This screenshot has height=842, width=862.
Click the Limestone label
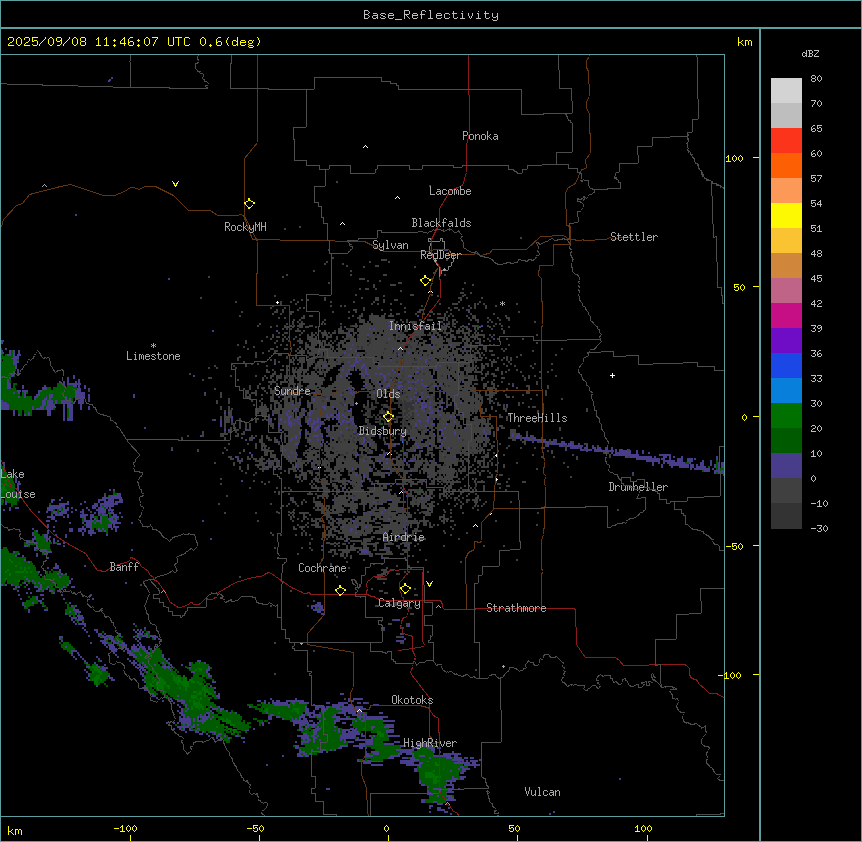click(153, 356)
